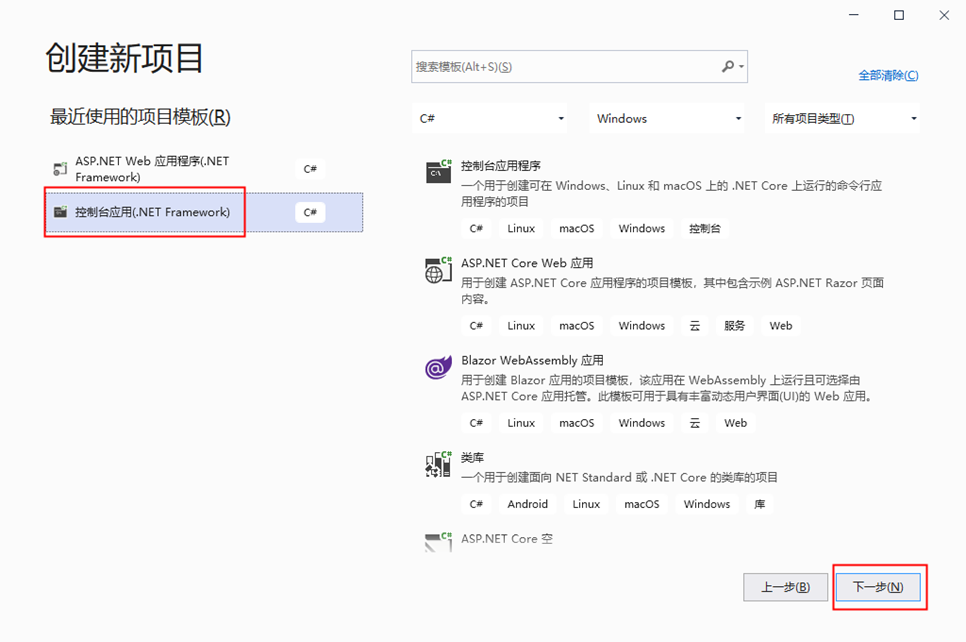
Task: Maximize the 创建新项目 dialog window
Action: click(899, 15)
